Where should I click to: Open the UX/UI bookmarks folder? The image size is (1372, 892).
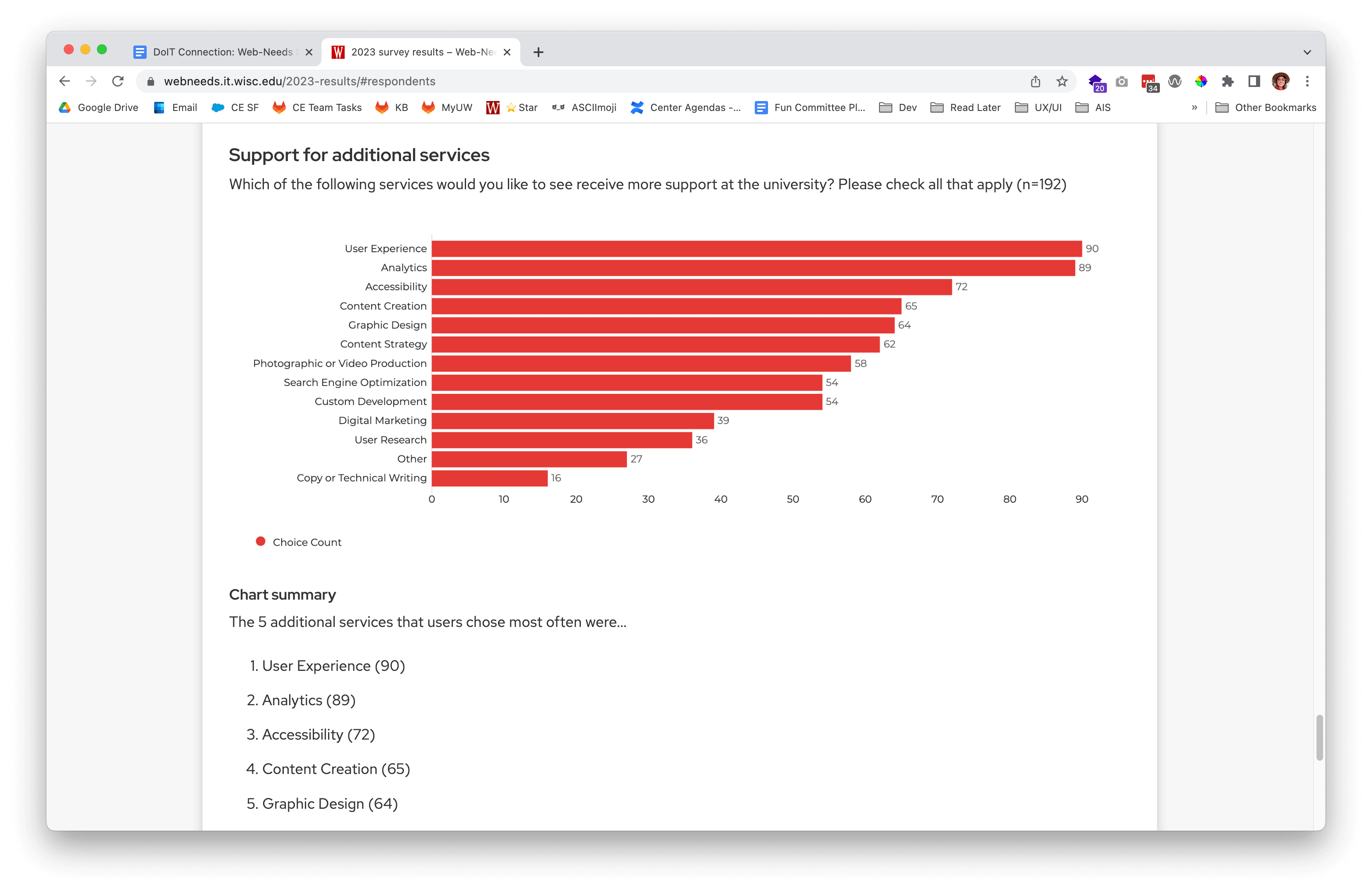[1038, 108]
